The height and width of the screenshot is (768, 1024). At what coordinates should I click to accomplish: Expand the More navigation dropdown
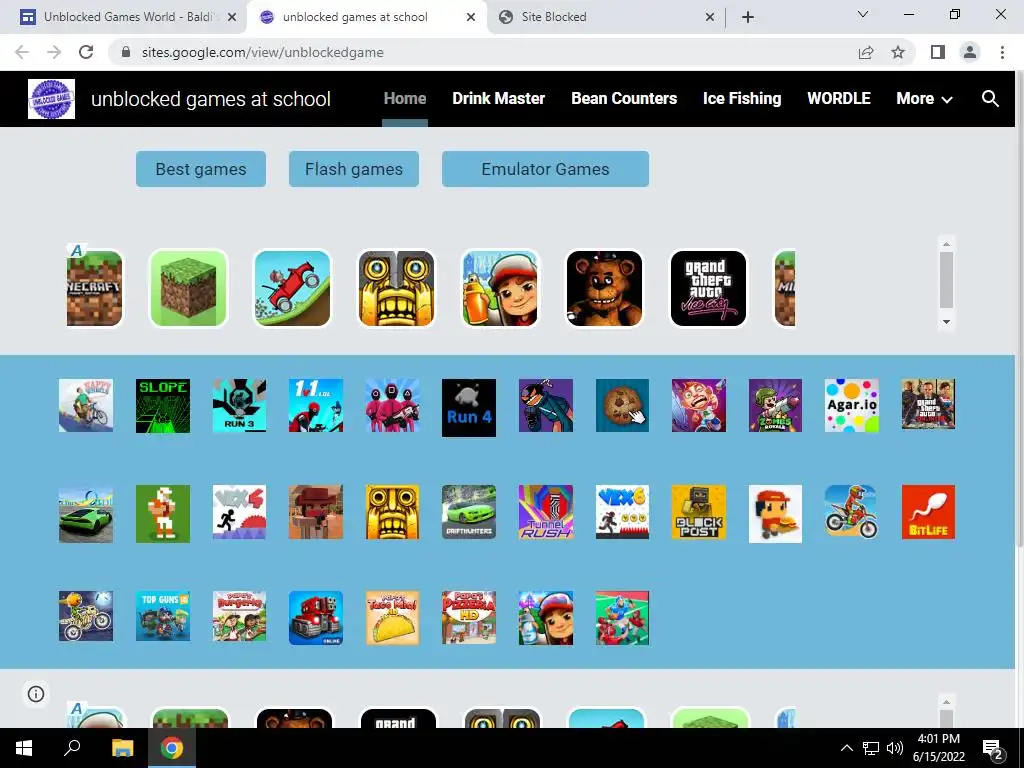[x=924, y=99]
